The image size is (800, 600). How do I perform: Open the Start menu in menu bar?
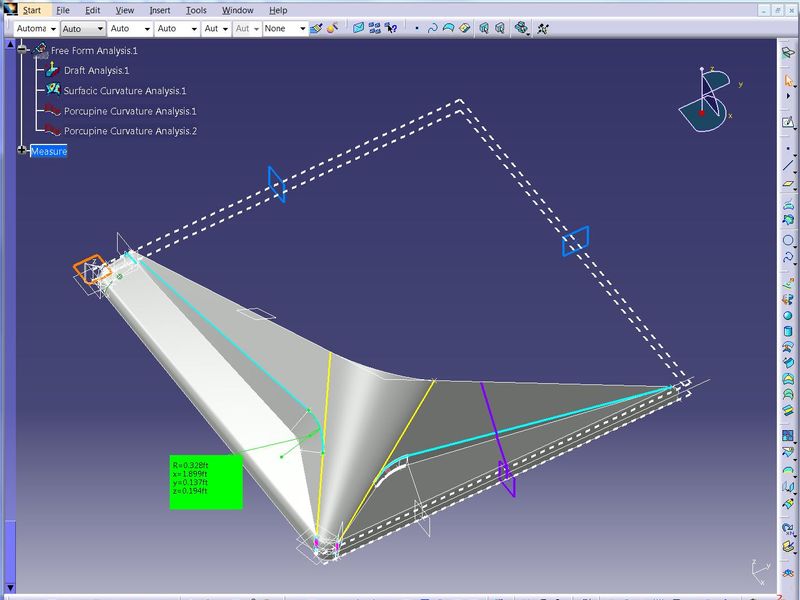coord(32,10)
